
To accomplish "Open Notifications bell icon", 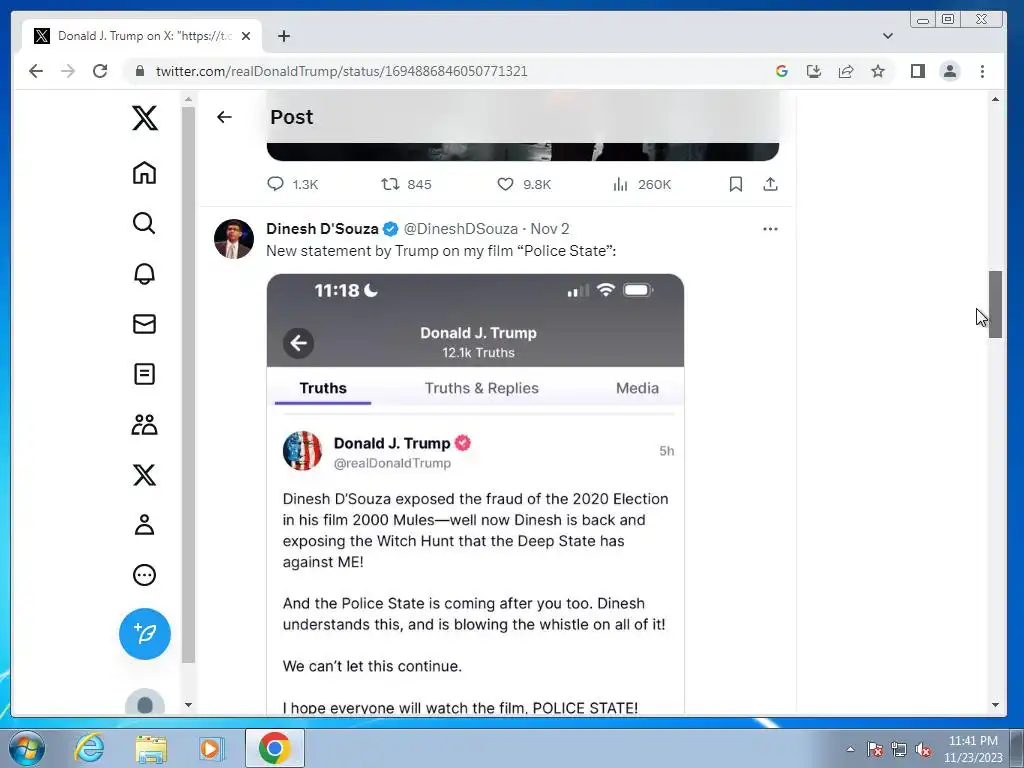I will click(144, 274).
